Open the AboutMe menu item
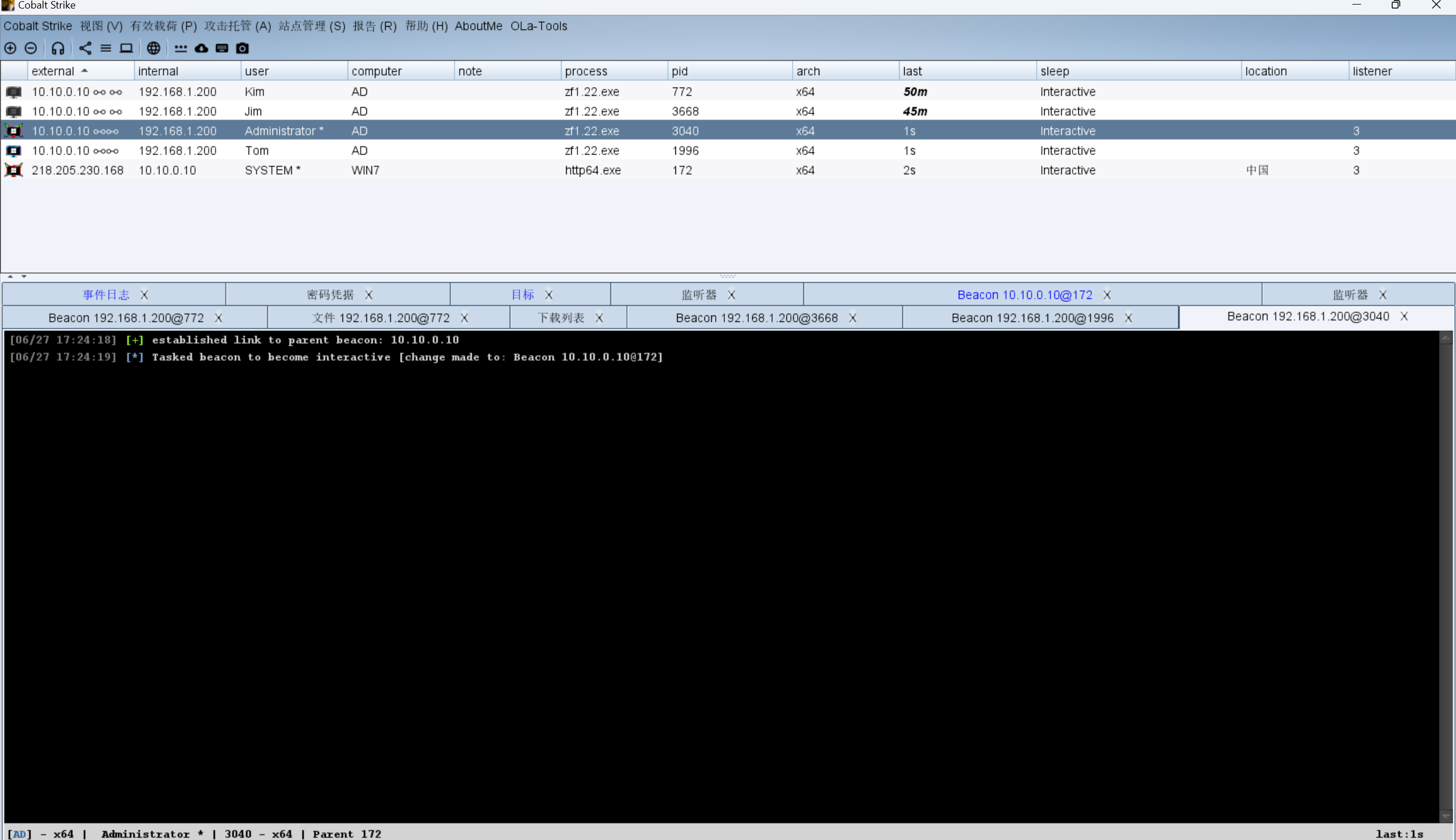This screenshot has height=840, width=1456. 478,26
